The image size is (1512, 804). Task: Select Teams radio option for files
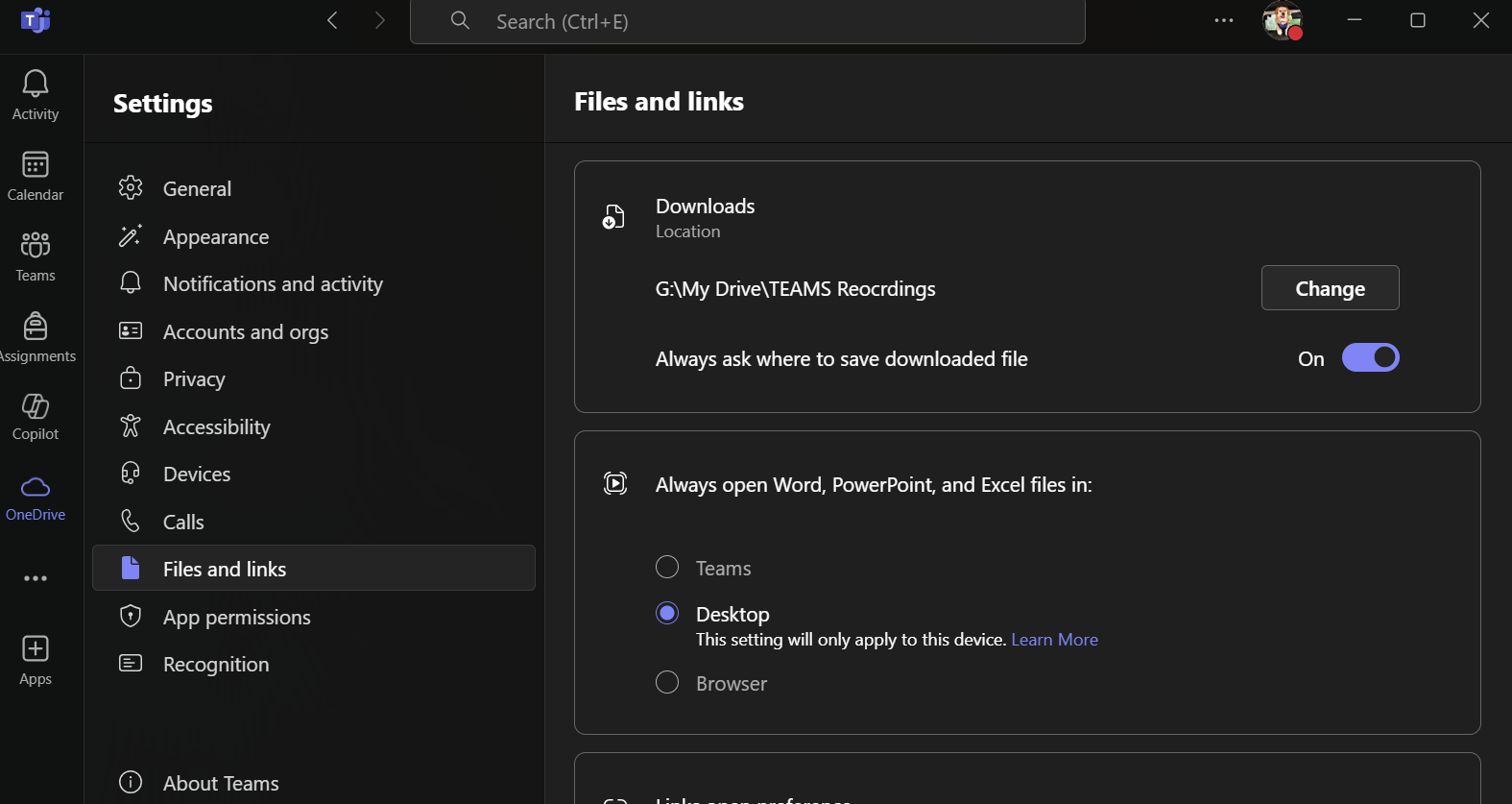[667, 567]
